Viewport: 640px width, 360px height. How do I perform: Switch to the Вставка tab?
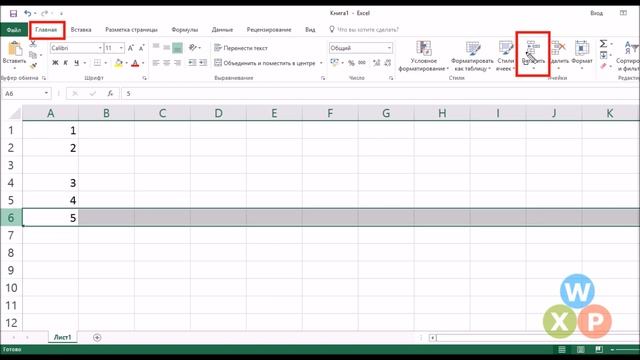(81, 30)
